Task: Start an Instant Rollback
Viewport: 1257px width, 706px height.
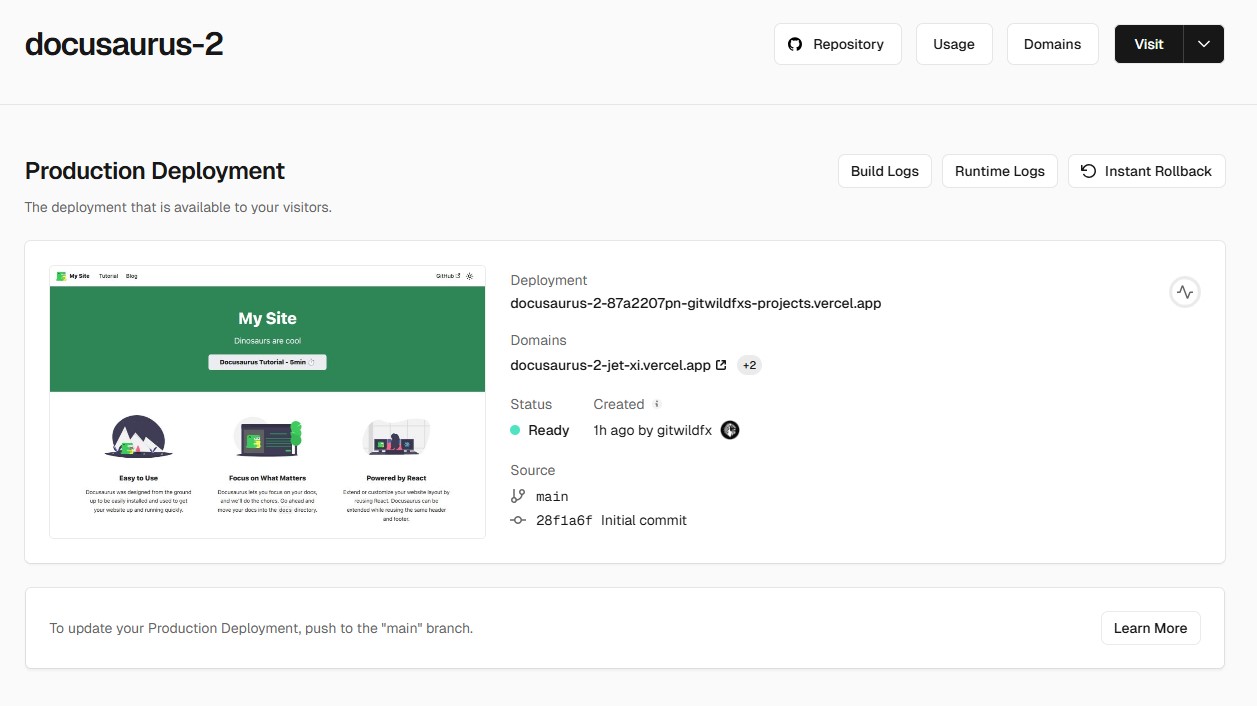Action: click(x=1147, y=171)
